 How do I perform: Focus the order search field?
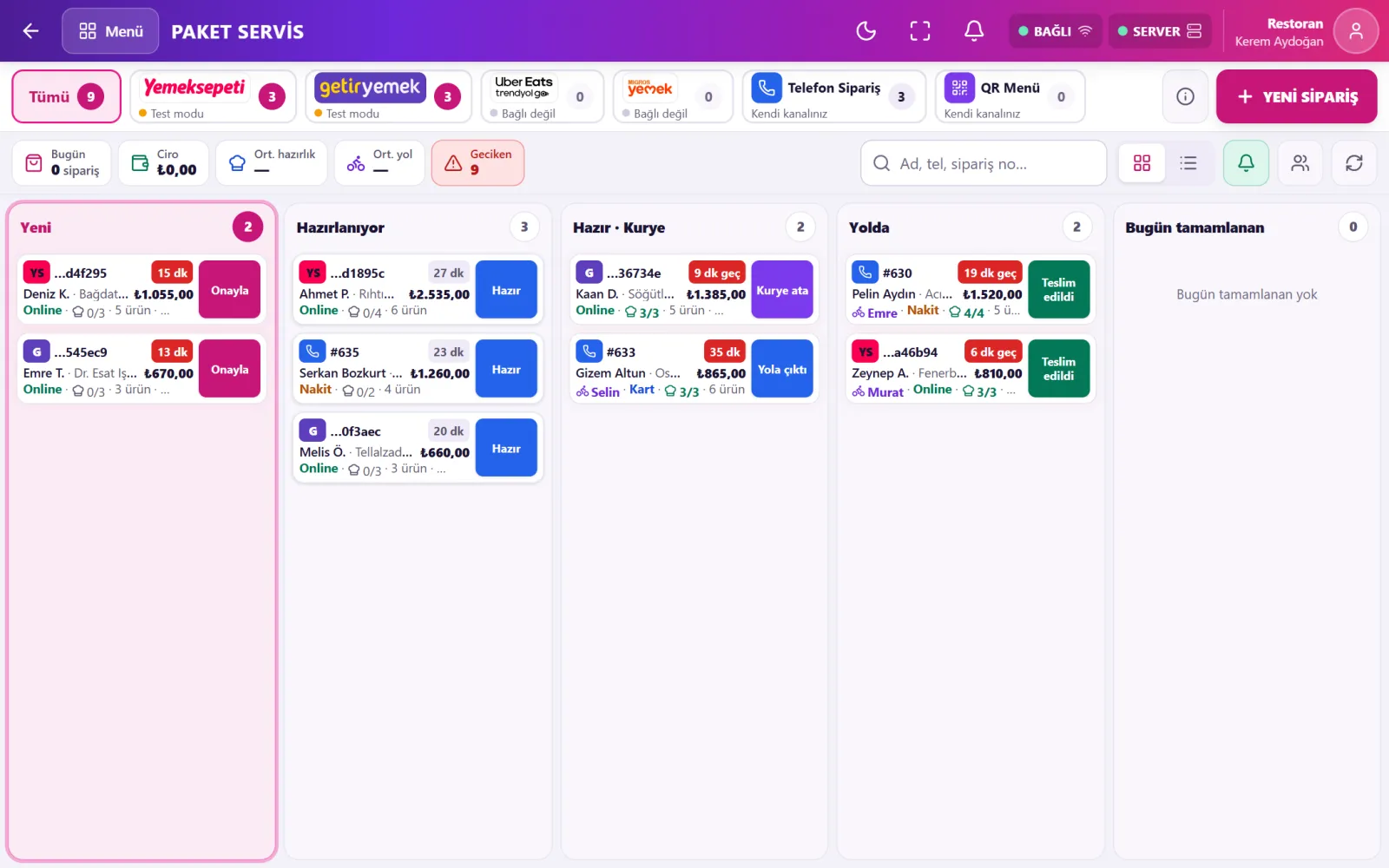[984, 163]
